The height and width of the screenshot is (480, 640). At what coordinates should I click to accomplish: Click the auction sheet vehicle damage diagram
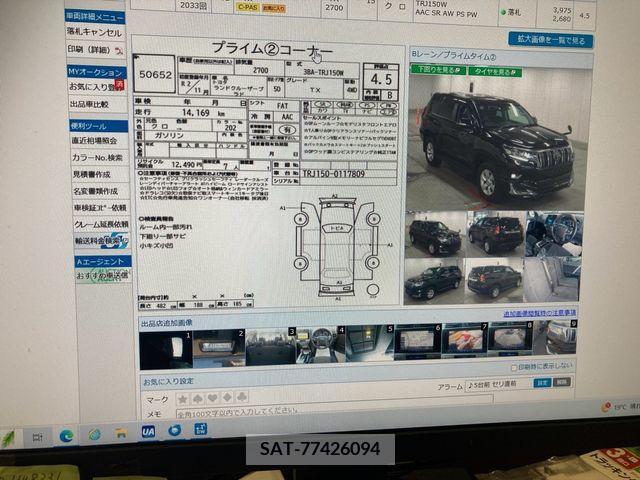coord(337,247)
